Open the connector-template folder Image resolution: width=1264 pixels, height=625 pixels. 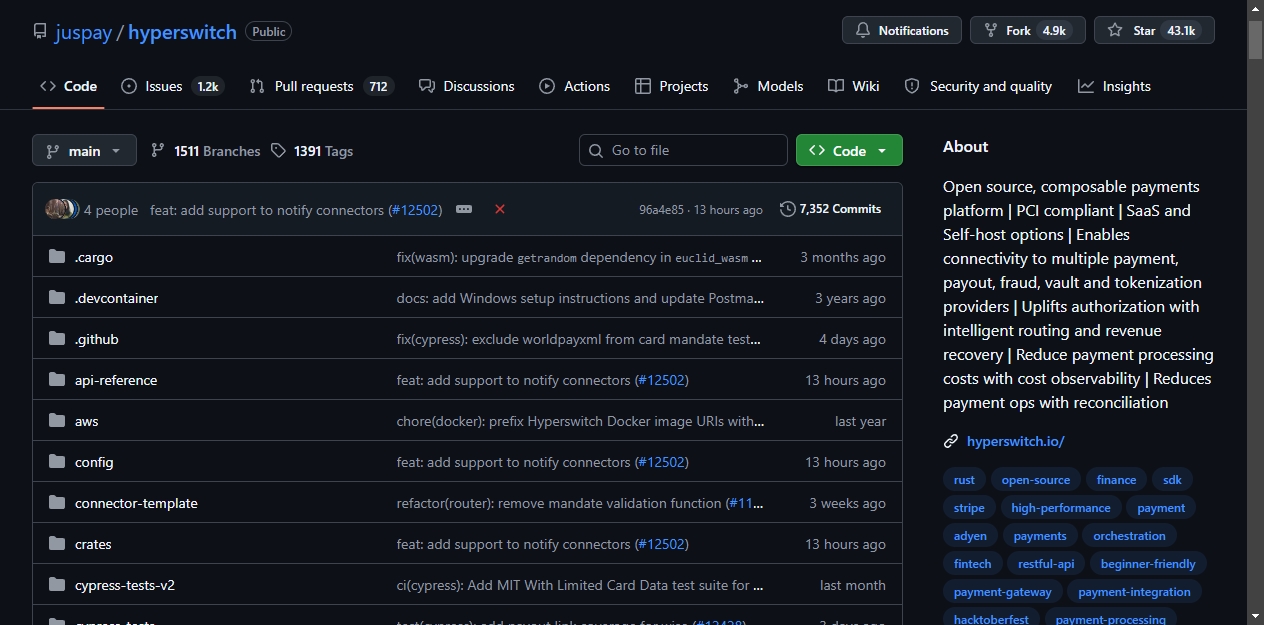(136, 503)
